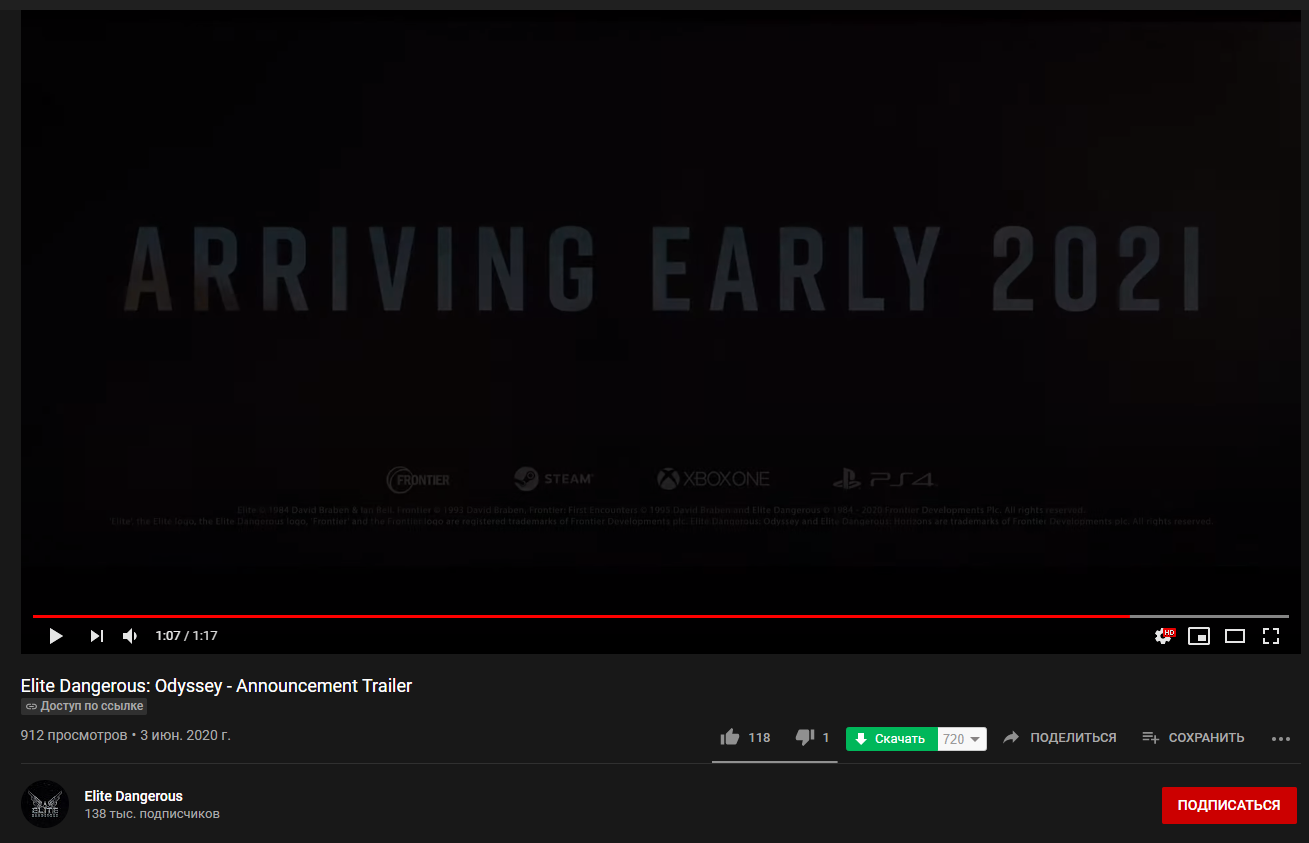The image size is (1309, 843).
Task: Dislike the announcement trailer video
Action: 812,738
